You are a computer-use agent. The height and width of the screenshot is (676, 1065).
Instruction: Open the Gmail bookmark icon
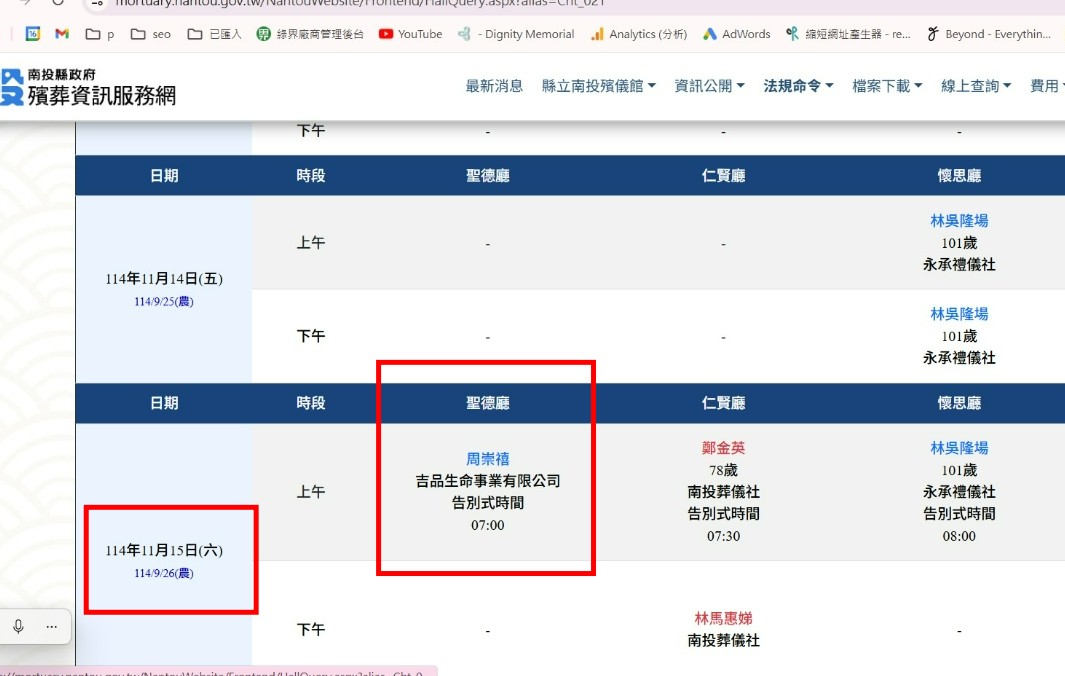[x=62, y=34]
